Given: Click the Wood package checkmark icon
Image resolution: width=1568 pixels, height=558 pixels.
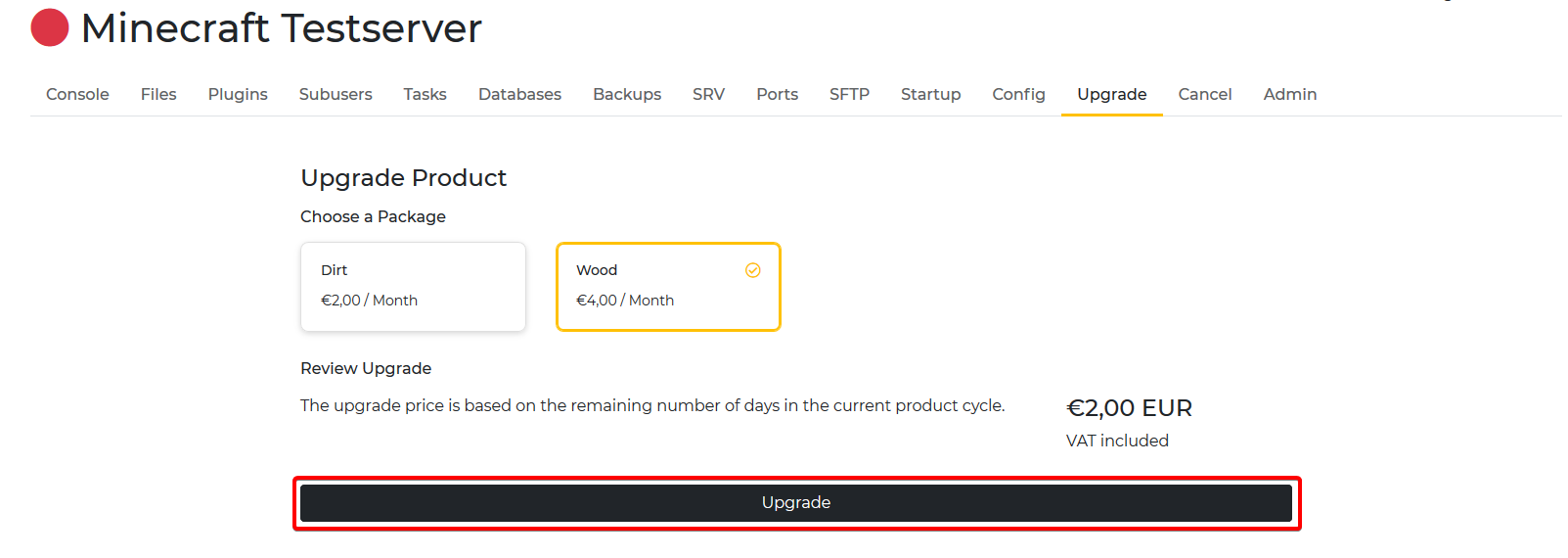Looking at the screenshot, I should coord(753,270).
